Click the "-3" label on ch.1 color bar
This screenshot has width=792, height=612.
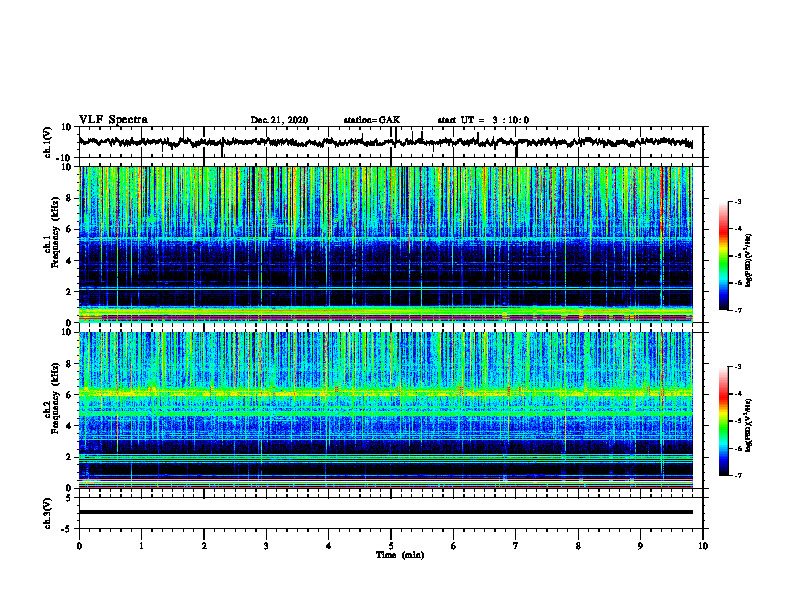click(738, 202)
